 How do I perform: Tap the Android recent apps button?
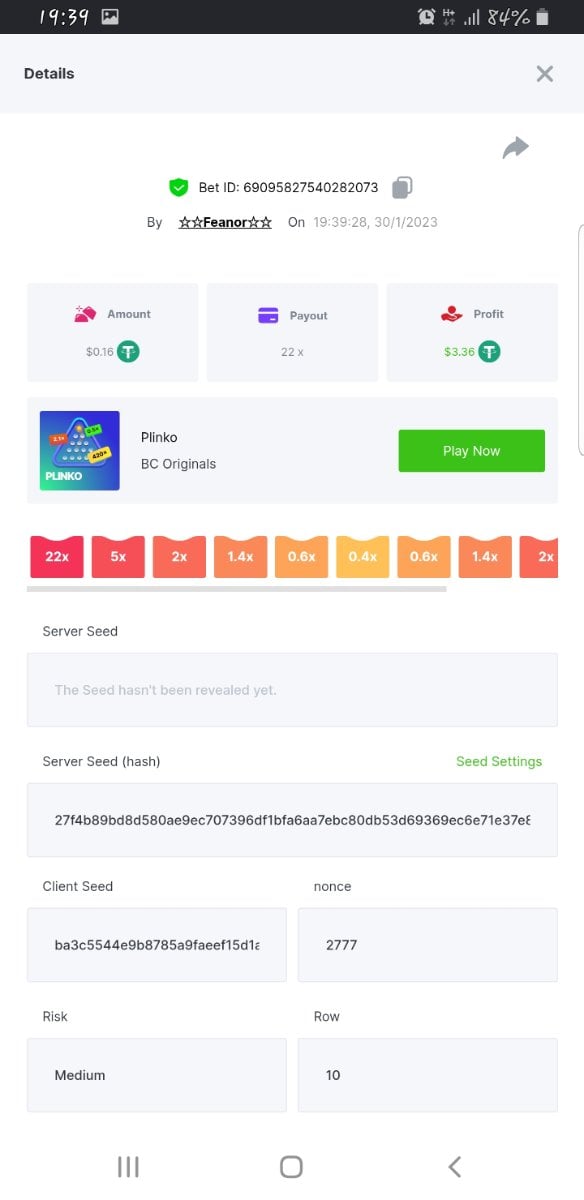tap(128, 1166)
